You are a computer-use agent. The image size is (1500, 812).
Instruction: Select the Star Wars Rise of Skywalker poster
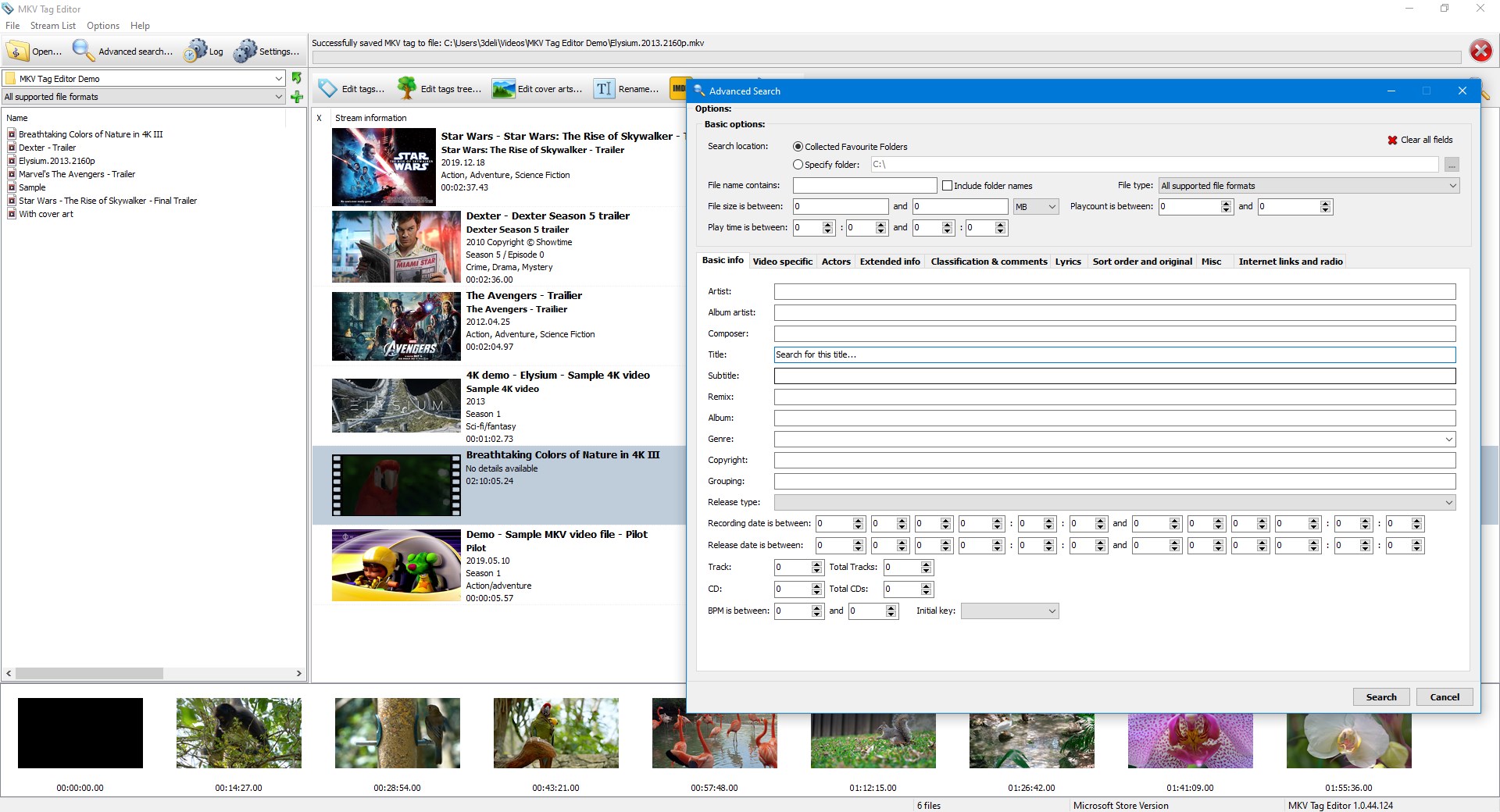(x=384, y=167)
